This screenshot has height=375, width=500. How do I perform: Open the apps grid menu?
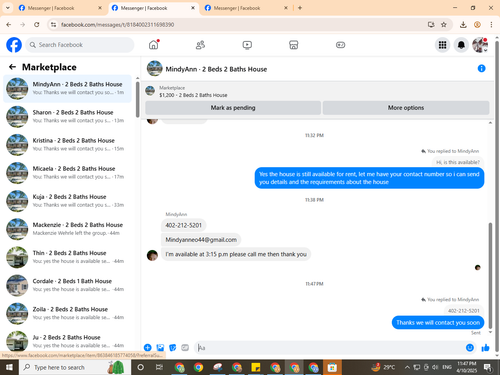click(x=442, y=45)
